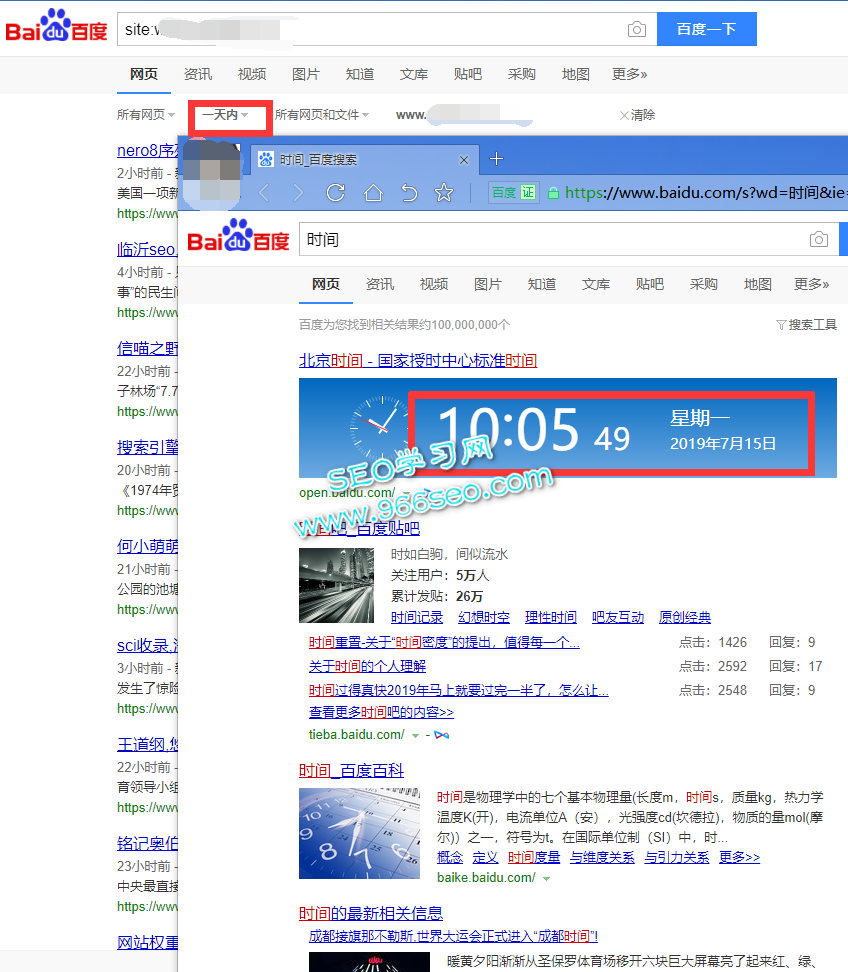
Task: Select 视频 tab in the background window
Action: tap(252, 74)
